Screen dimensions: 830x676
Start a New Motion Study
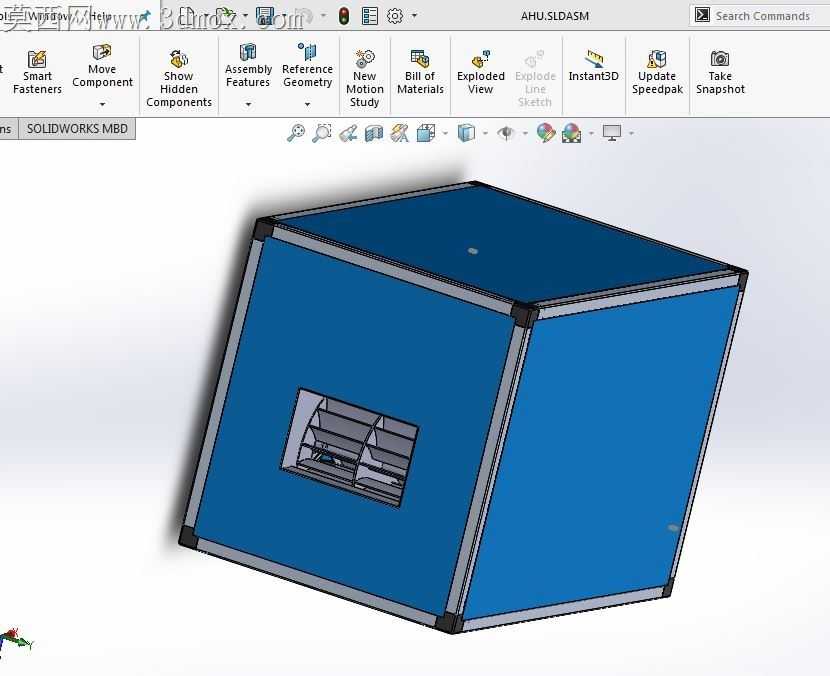[x=364, y=79]
